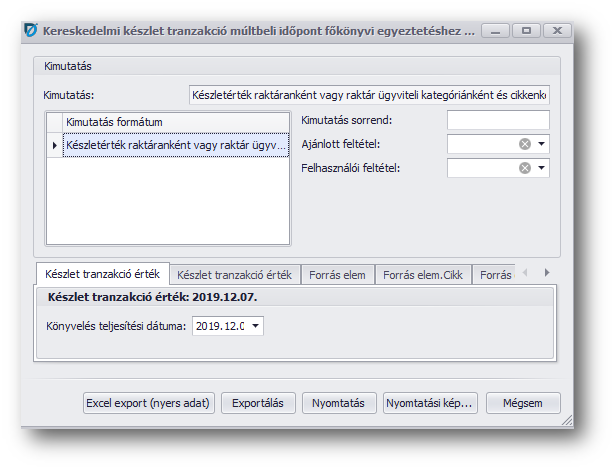
Task: Maximize the dialog window
Action: coord(527,31)
